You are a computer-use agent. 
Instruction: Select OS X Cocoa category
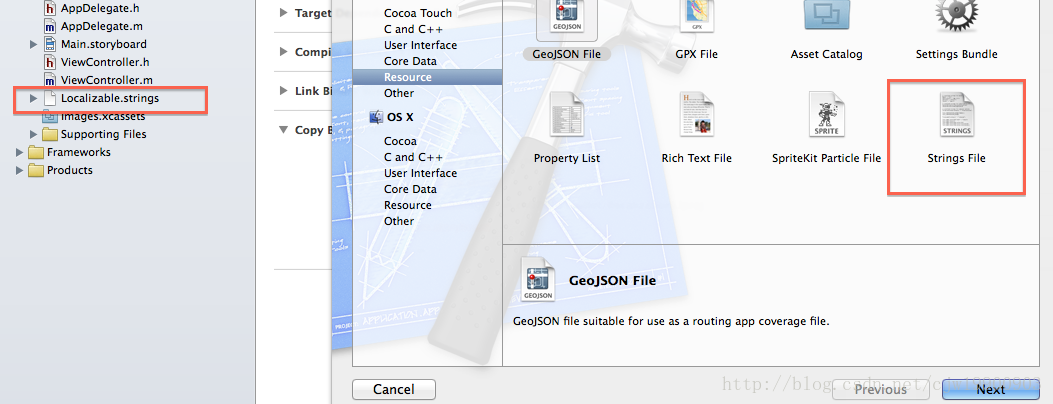click(x=400, y=141)
